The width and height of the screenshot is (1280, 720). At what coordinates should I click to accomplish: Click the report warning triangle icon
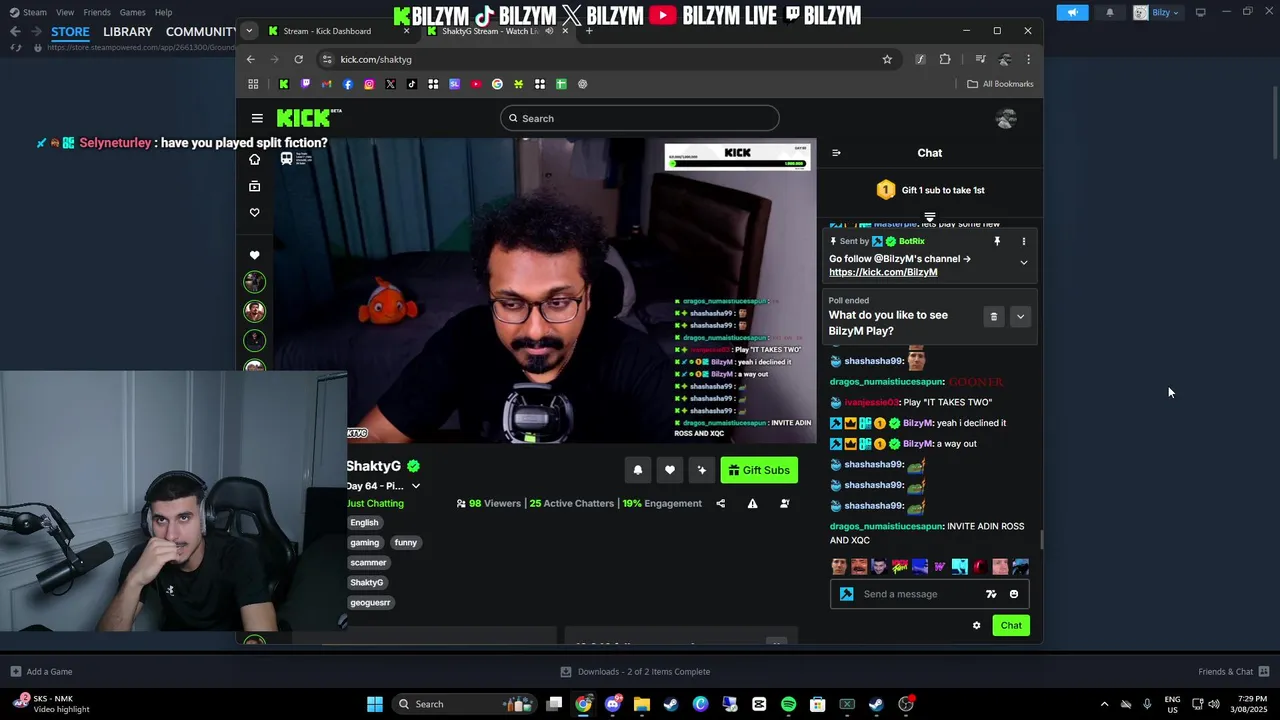pyautogui.click(x=752, y=503)
